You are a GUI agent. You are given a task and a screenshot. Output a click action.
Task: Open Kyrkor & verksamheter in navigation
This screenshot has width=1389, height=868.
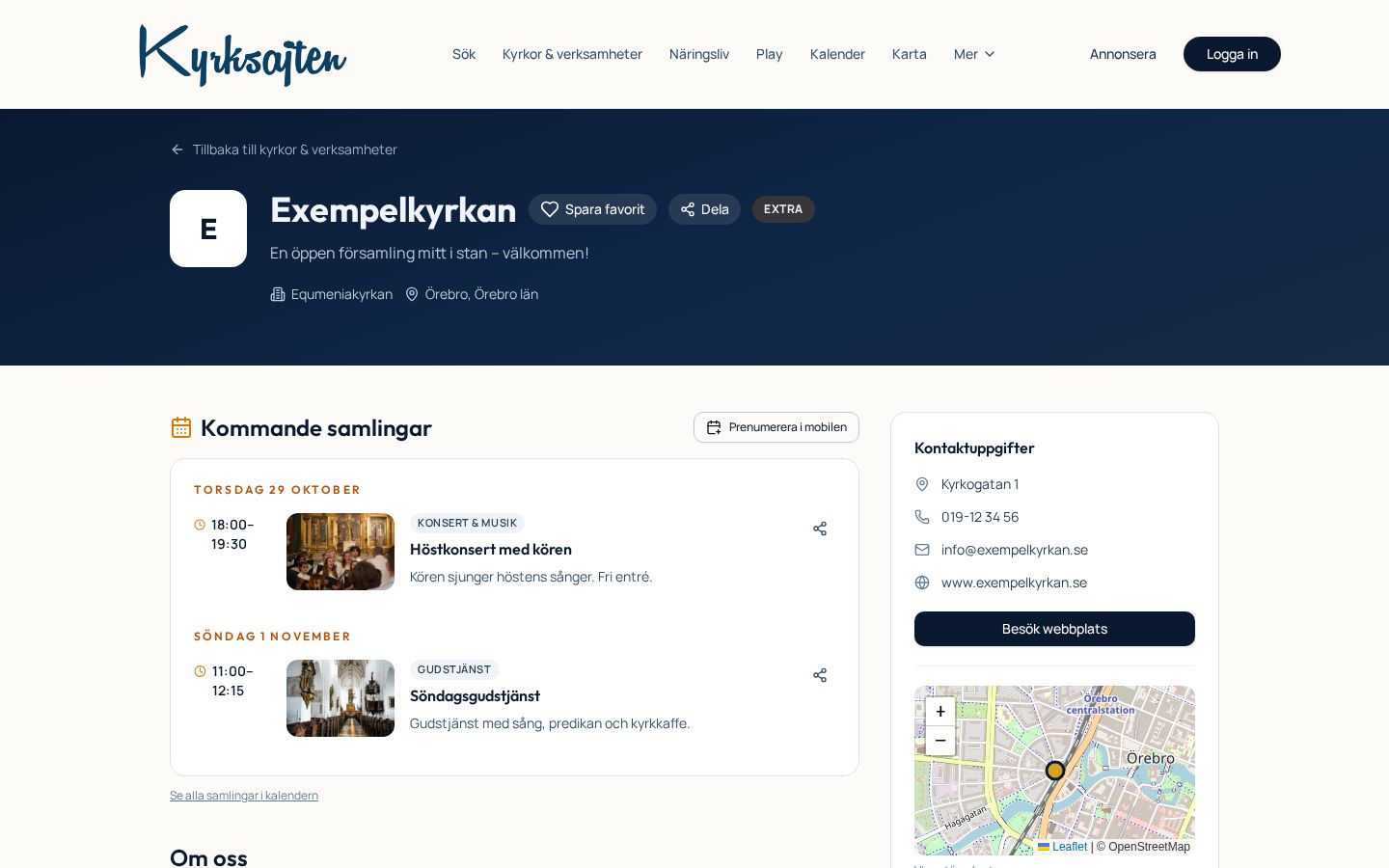tap(572, 54)
